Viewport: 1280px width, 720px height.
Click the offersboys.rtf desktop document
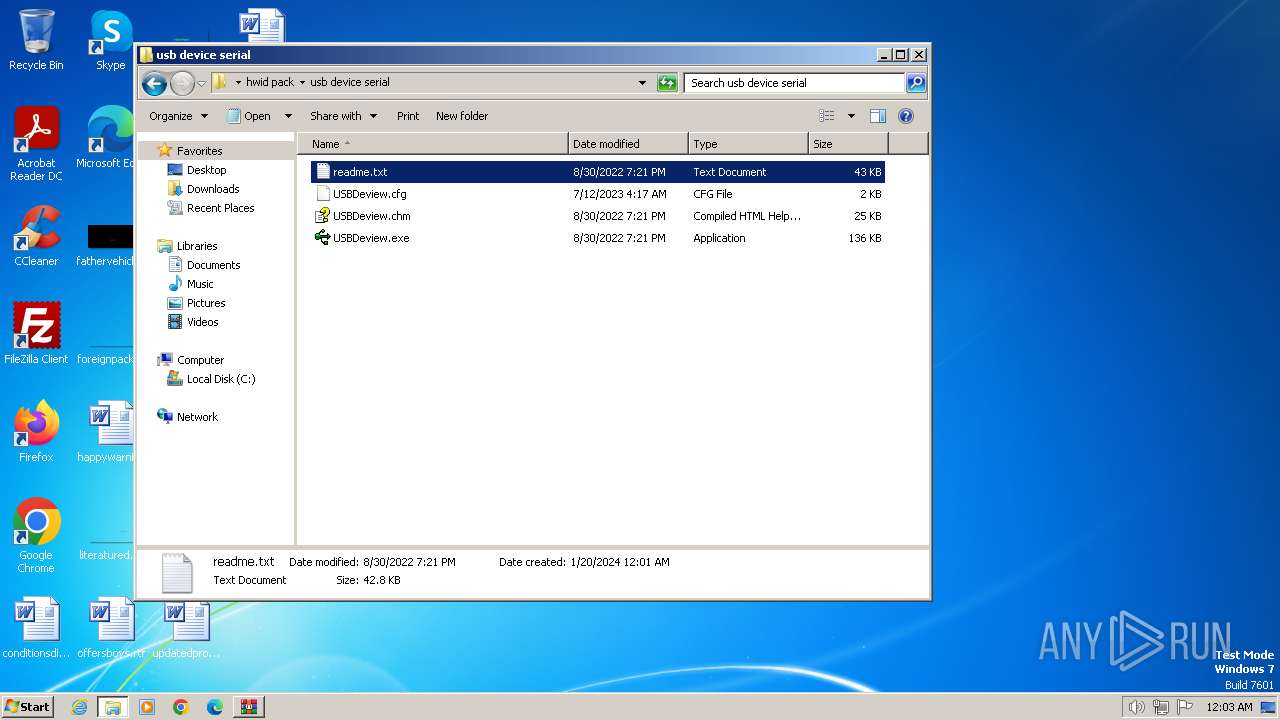point(111,629)
